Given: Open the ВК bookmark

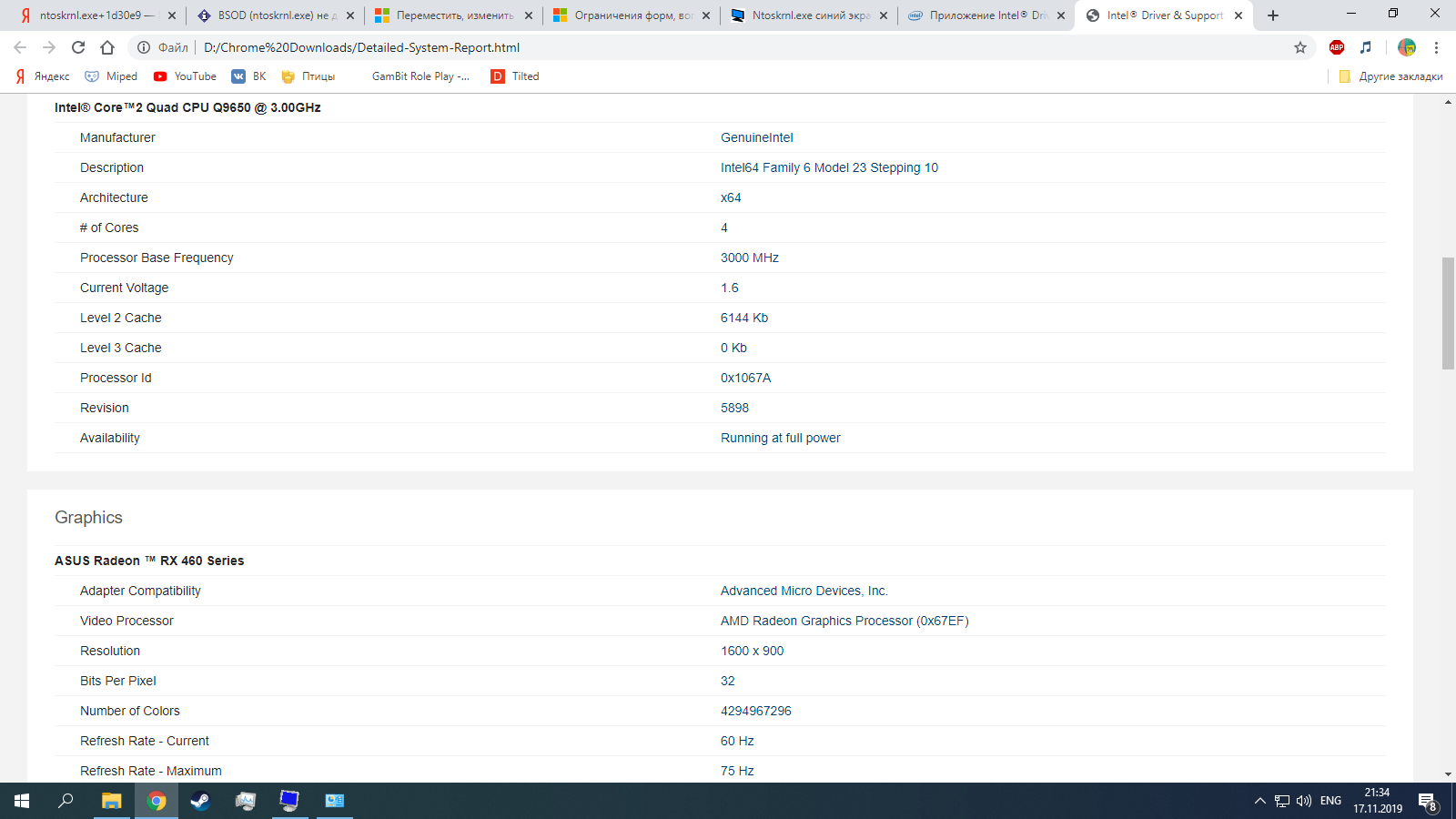Looking at the screenshot, I should [248, 76].
